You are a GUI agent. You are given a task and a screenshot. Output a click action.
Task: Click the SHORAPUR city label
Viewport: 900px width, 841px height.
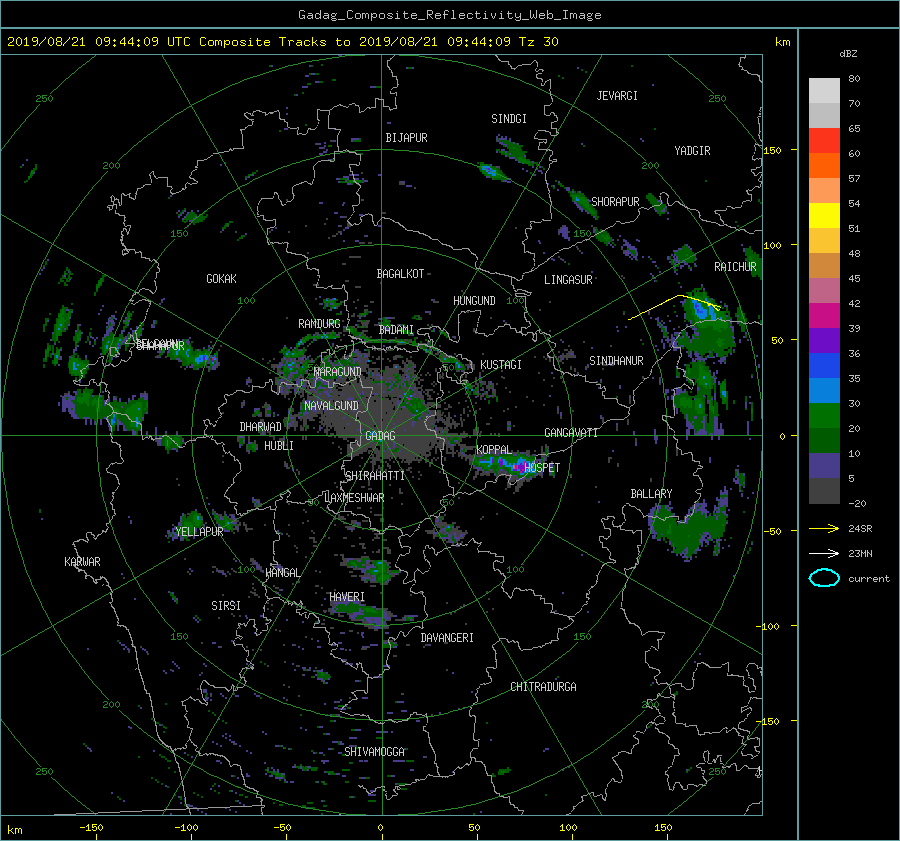(615, 202)
